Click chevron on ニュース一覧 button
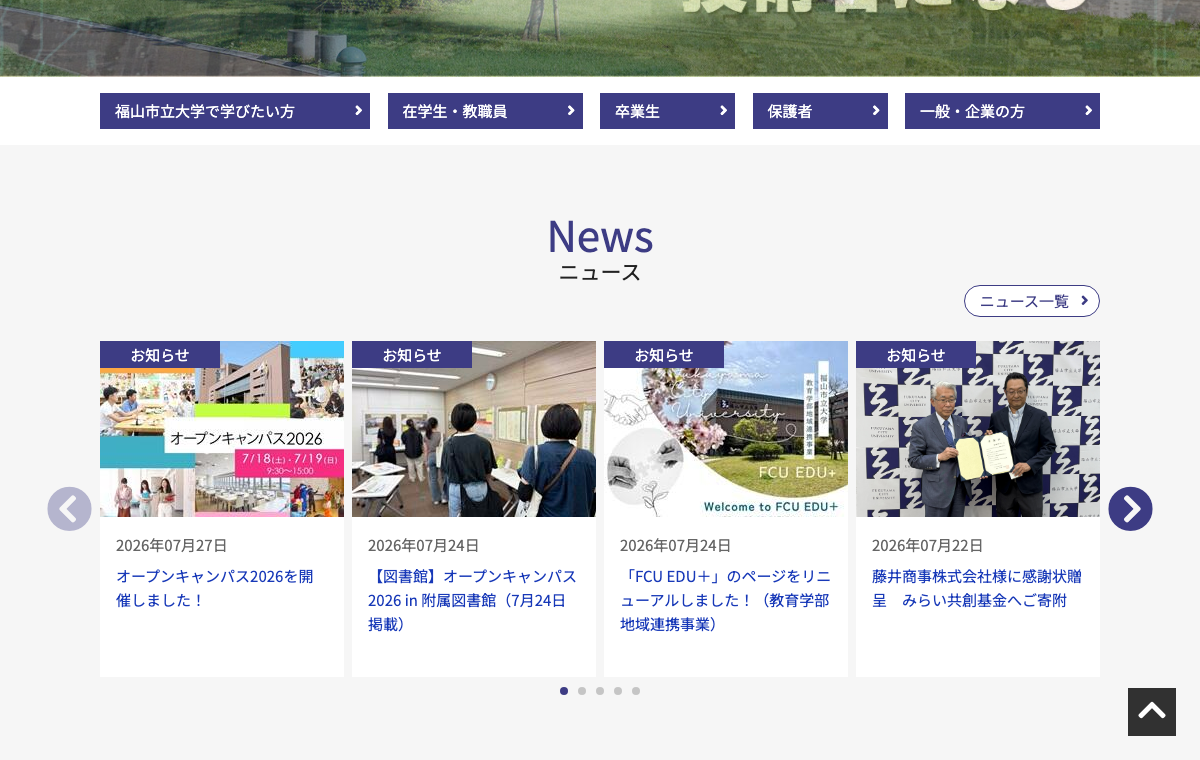Viewport: 1200px width, 760px height. [1084, 300]
